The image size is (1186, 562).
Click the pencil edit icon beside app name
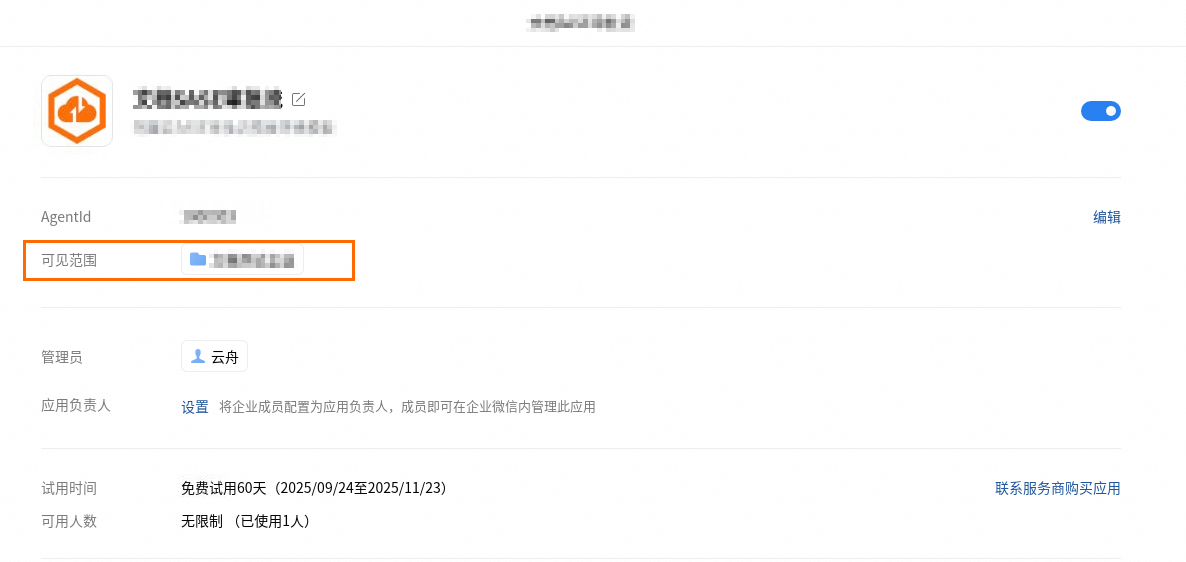(298, 99)
